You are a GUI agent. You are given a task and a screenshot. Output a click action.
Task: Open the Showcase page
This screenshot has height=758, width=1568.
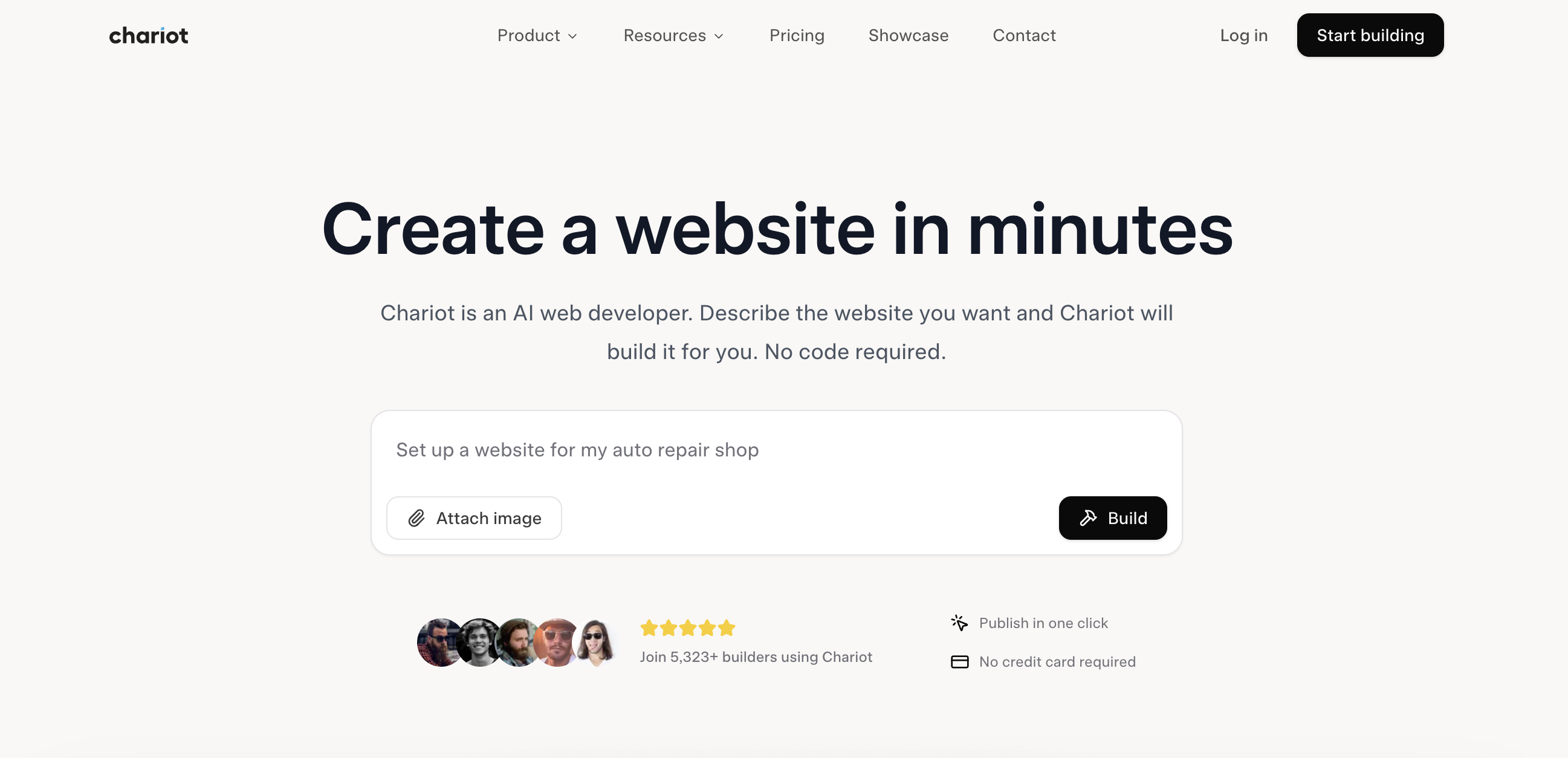pos(908,36)
